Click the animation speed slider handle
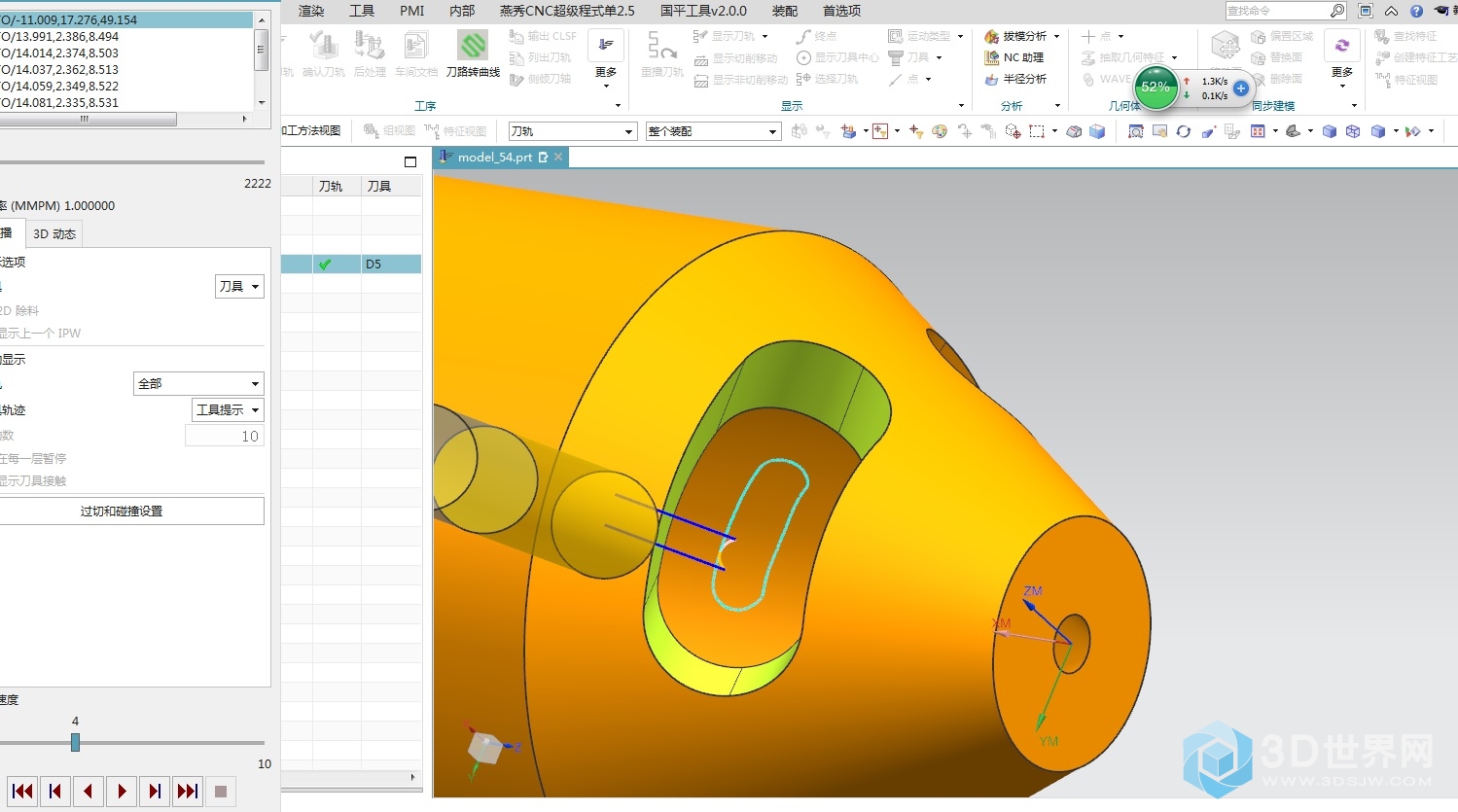The image size is (1458, 812). [75, 743]
